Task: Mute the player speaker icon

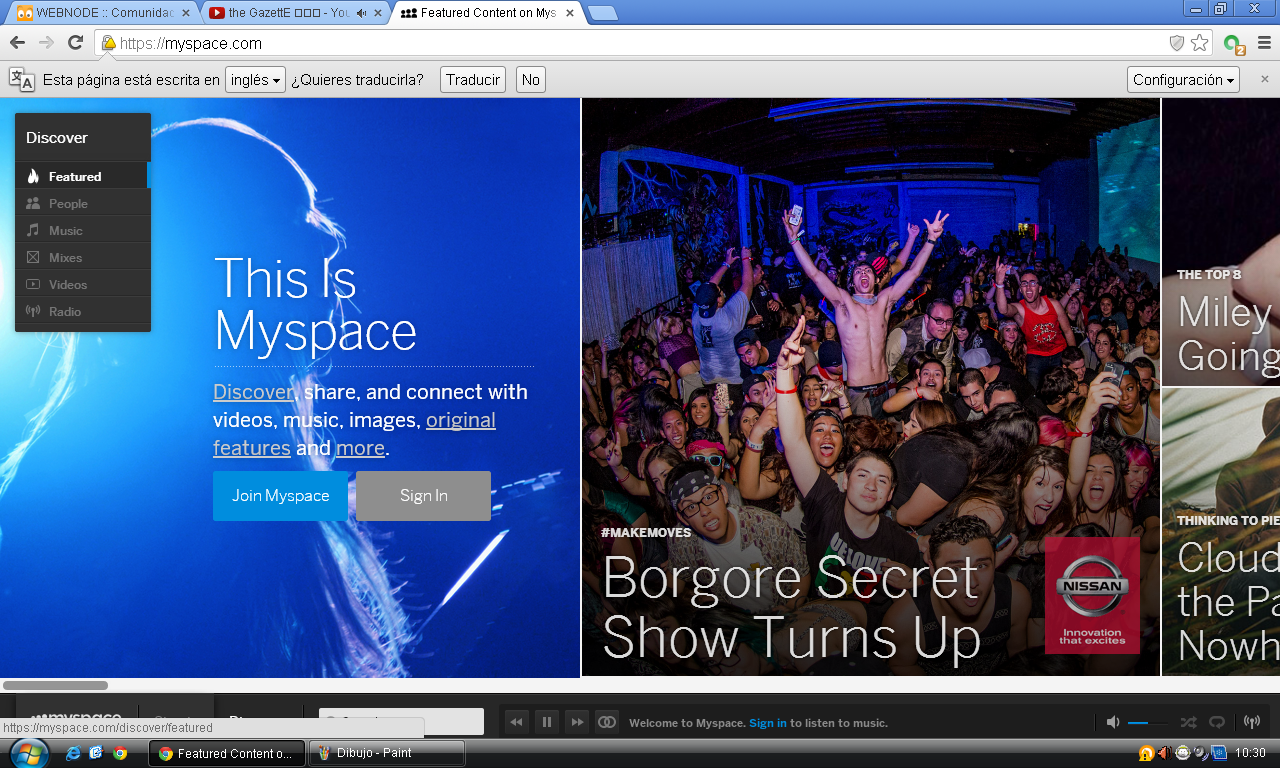Action: (1113, 722)
